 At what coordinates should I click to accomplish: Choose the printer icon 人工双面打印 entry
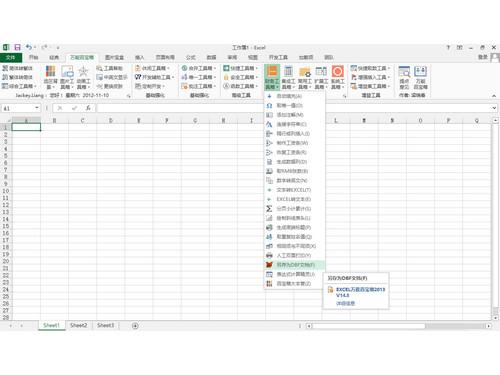click(x=294, y=255)
